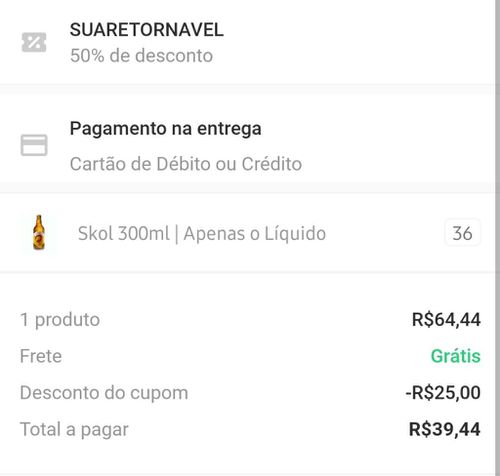Image resolution: width=500 pixels, height=476 pixels.
Task: Tap the 1 produto label
Action: coord(60,320)
